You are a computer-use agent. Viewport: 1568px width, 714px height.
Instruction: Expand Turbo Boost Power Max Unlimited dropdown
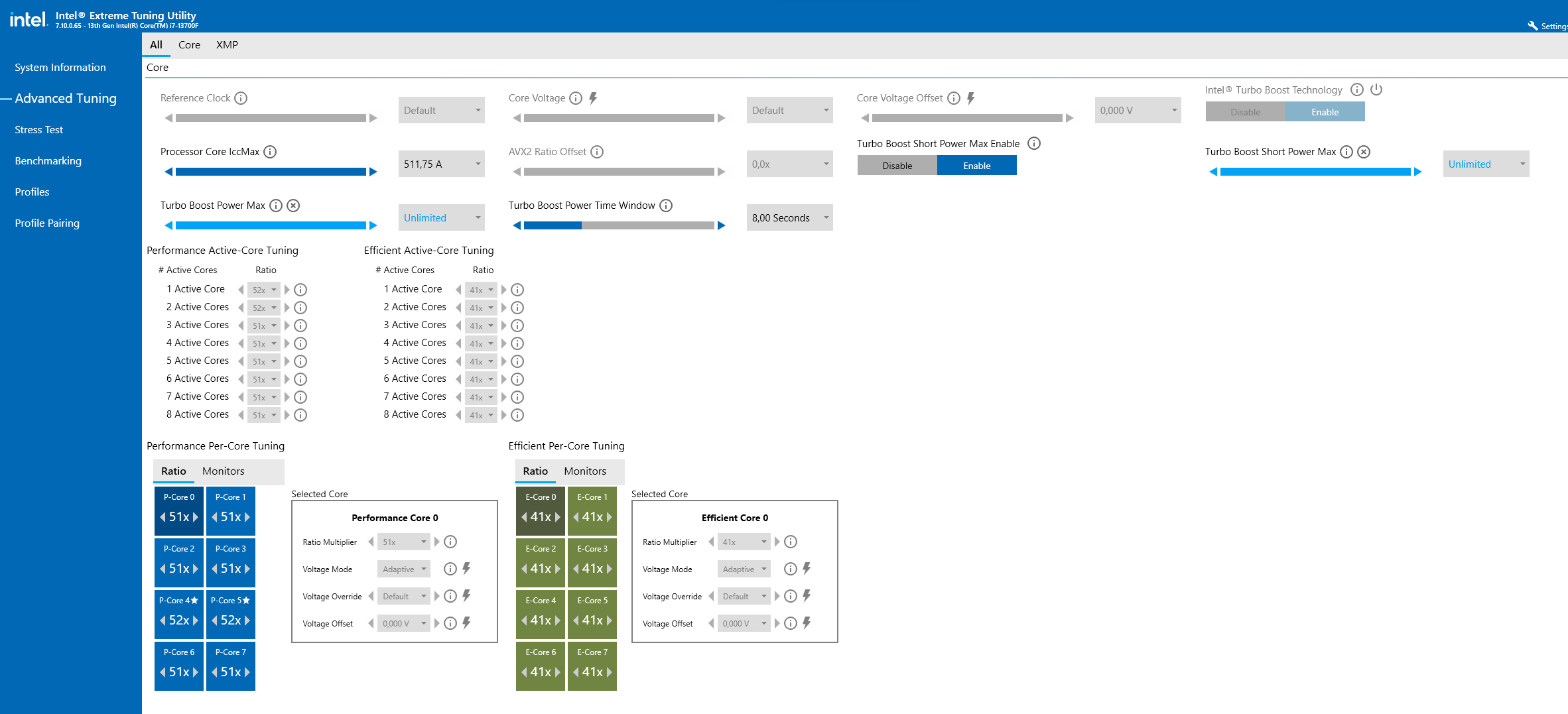(x=442, y=217)
